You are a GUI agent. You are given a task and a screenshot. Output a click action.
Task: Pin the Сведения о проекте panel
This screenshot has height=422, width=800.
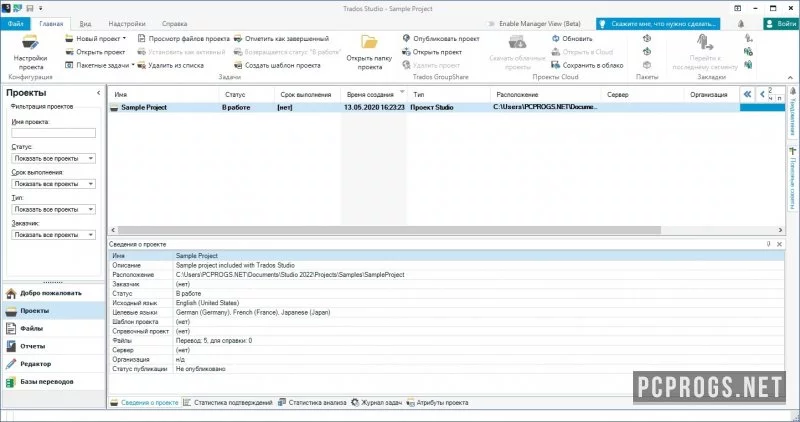coord(768,244)
